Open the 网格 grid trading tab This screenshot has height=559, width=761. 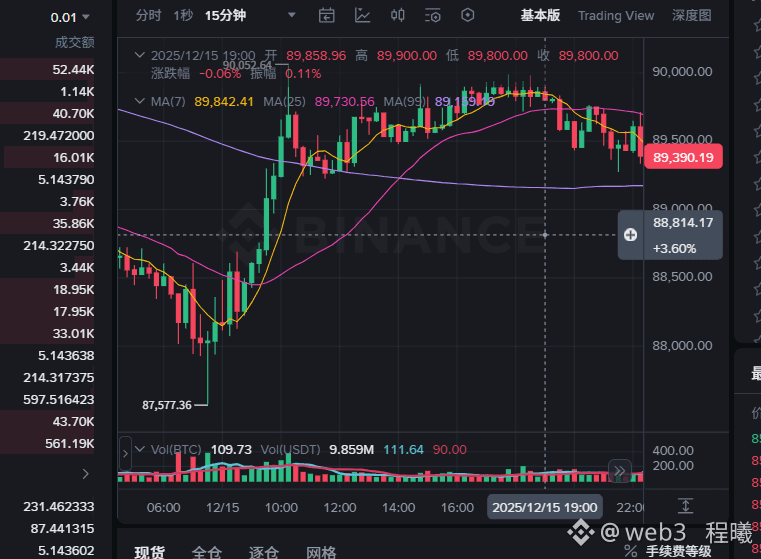[x=321, y=552]
